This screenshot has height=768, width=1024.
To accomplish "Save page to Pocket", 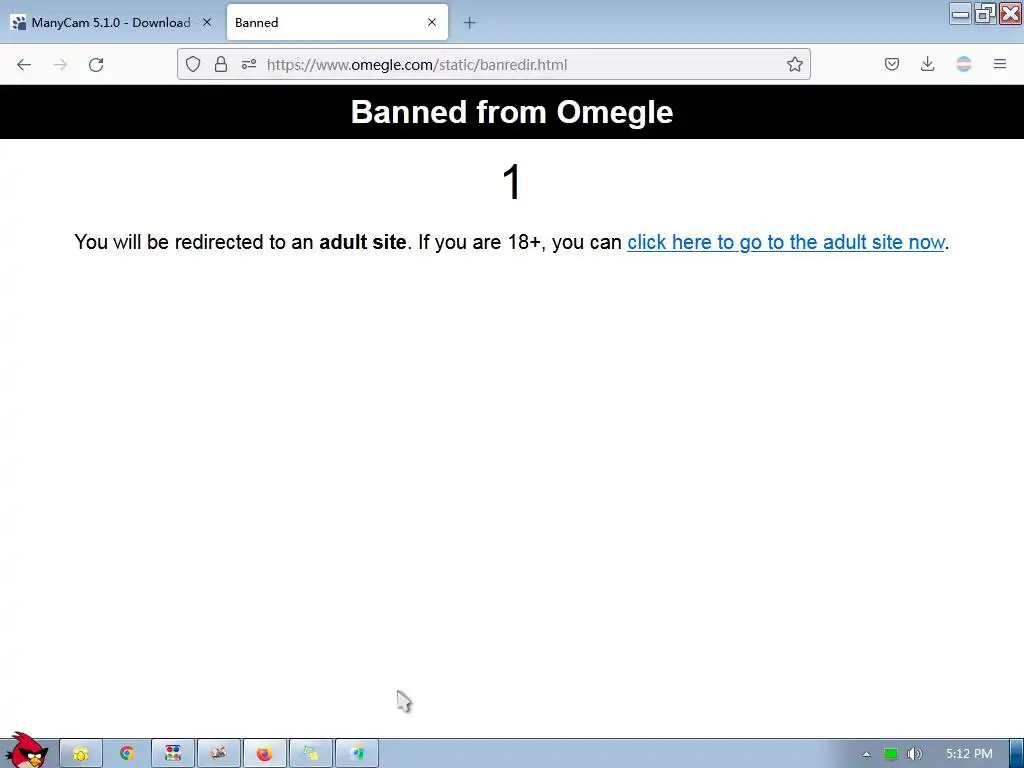I will click(892, 64).
